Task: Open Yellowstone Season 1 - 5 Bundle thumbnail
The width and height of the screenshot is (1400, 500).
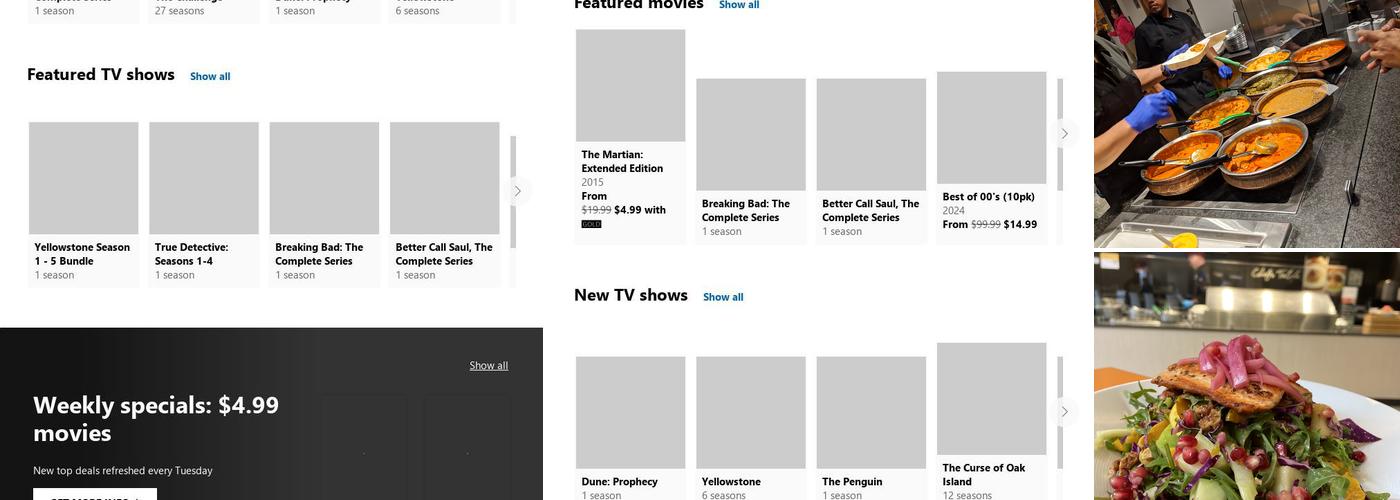Action: [x=84, y=179]
